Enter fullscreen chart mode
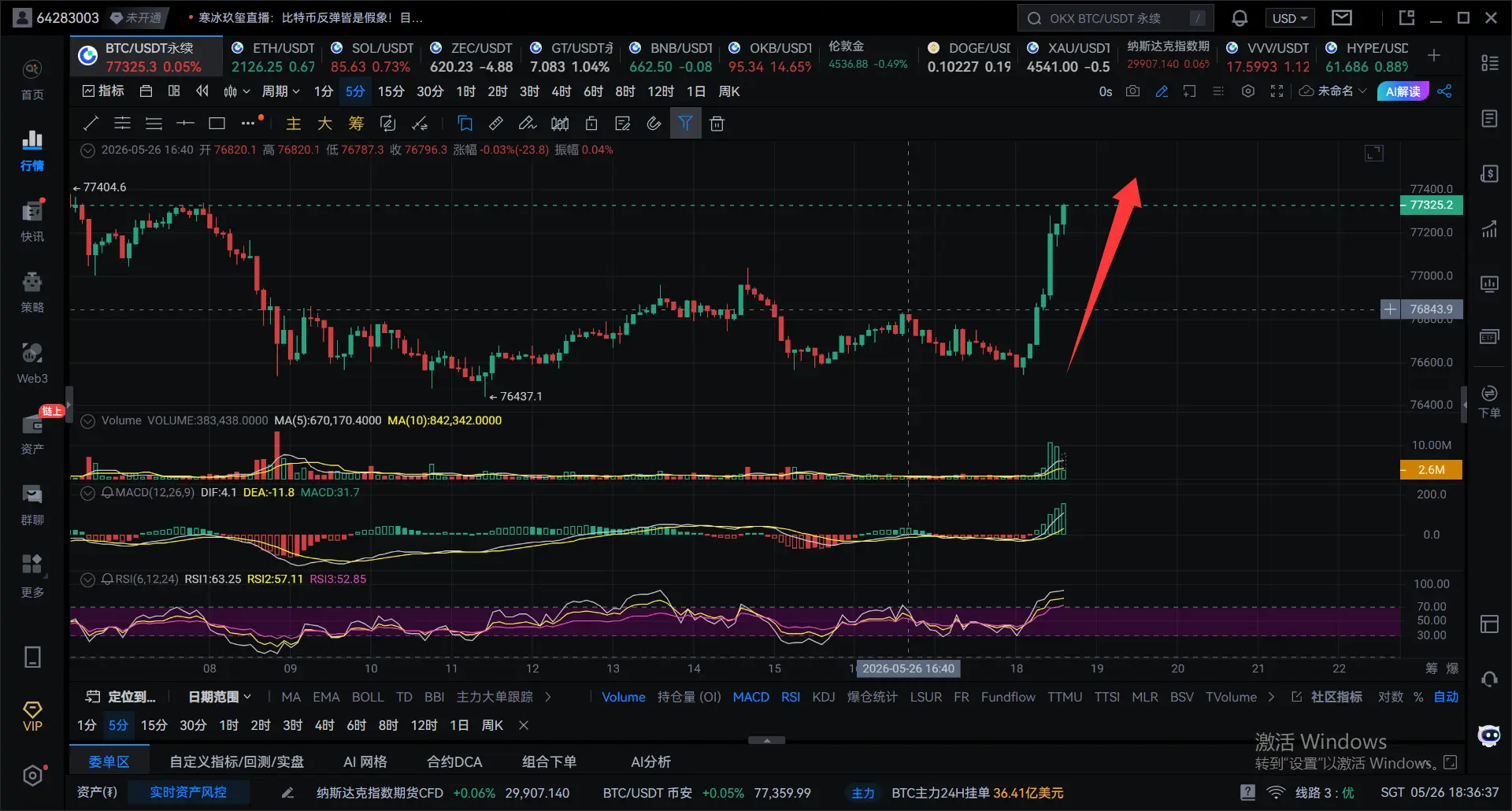Screen dimensions: 1512x811 point(1277,91)
